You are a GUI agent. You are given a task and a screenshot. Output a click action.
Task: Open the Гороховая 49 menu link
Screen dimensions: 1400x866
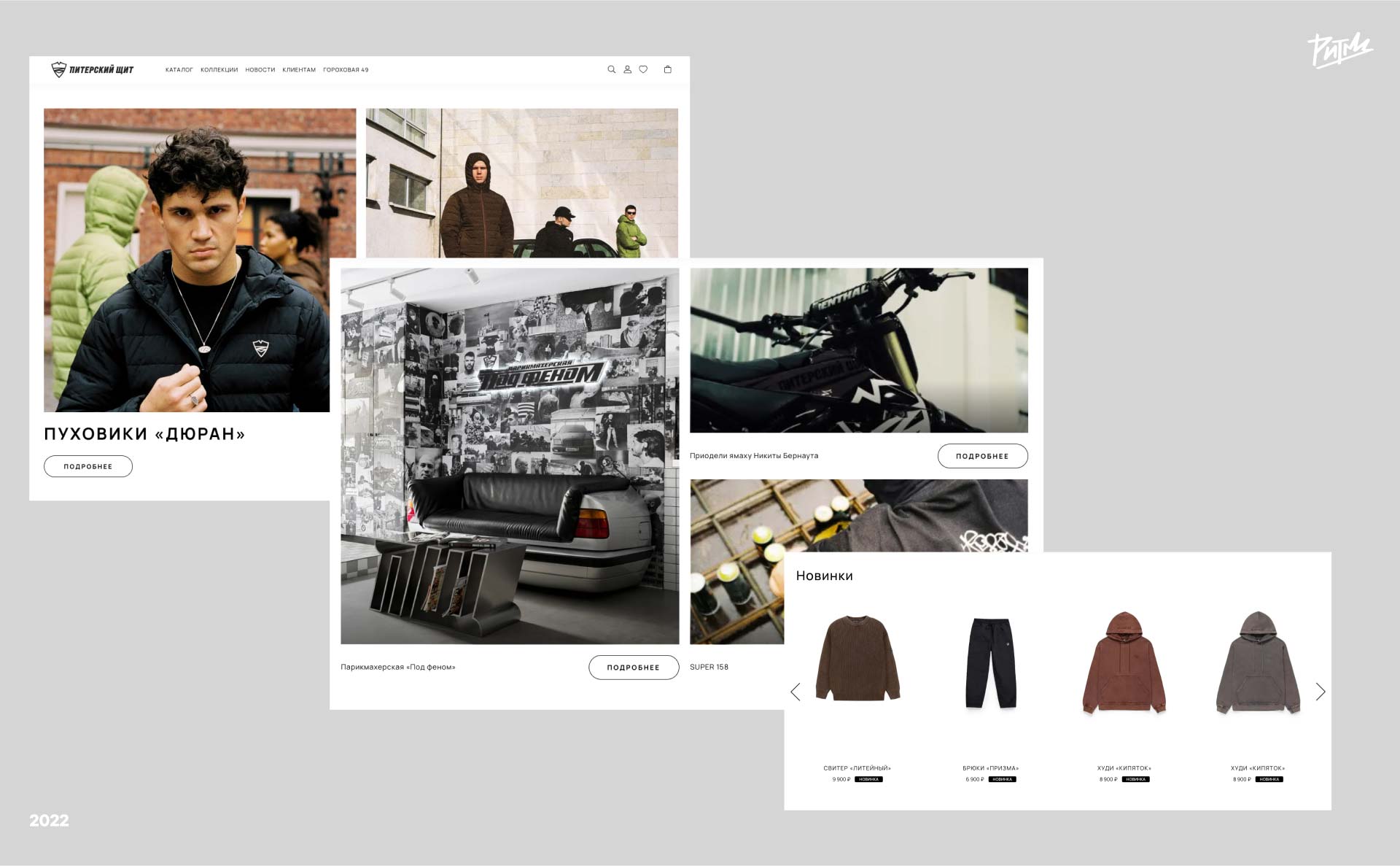tap(346, 70)
